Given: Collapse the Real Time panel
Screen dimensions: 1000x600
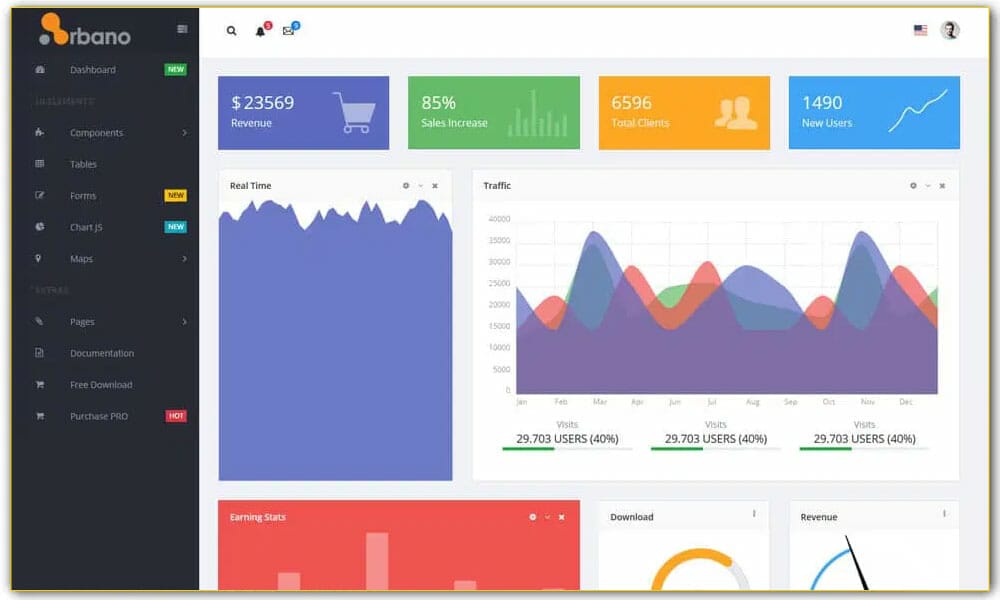Looking at the screenshot, I should pos(421,185).
